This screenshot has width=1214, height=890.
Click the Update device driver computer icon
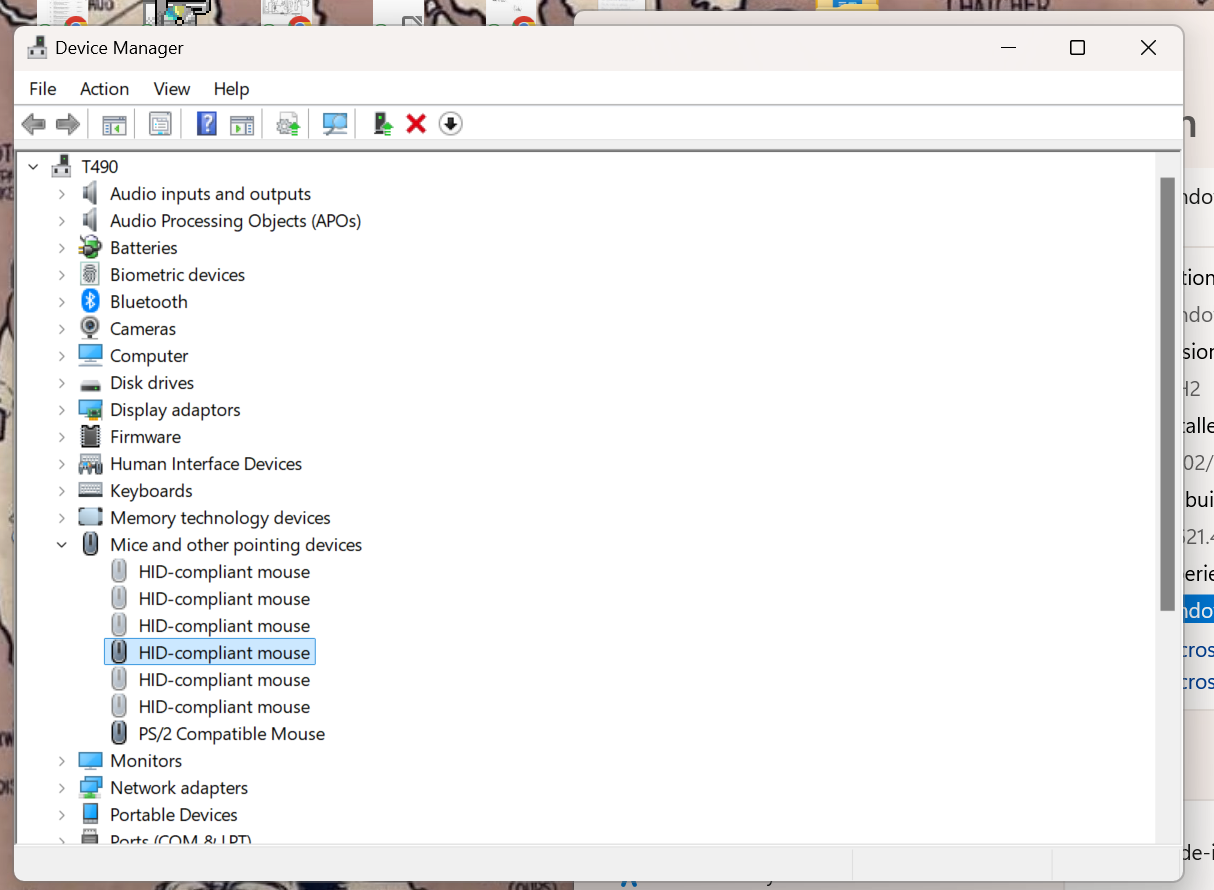point(383,124)
